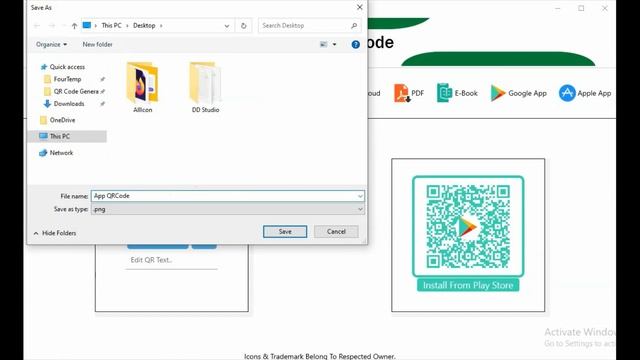Close the Save As dialog

click(x=359, y=7)
